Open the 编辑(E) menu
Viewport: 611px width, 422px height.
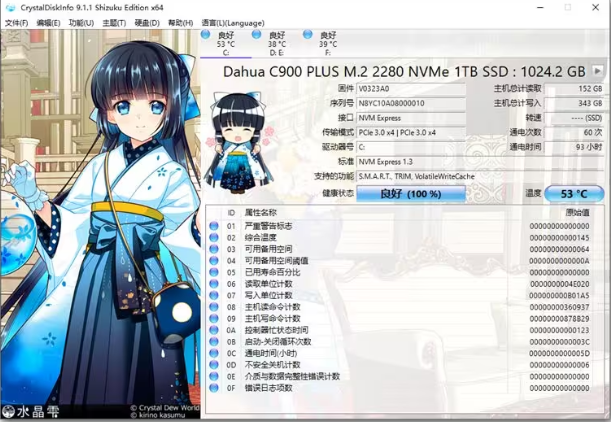pos(48,23)
